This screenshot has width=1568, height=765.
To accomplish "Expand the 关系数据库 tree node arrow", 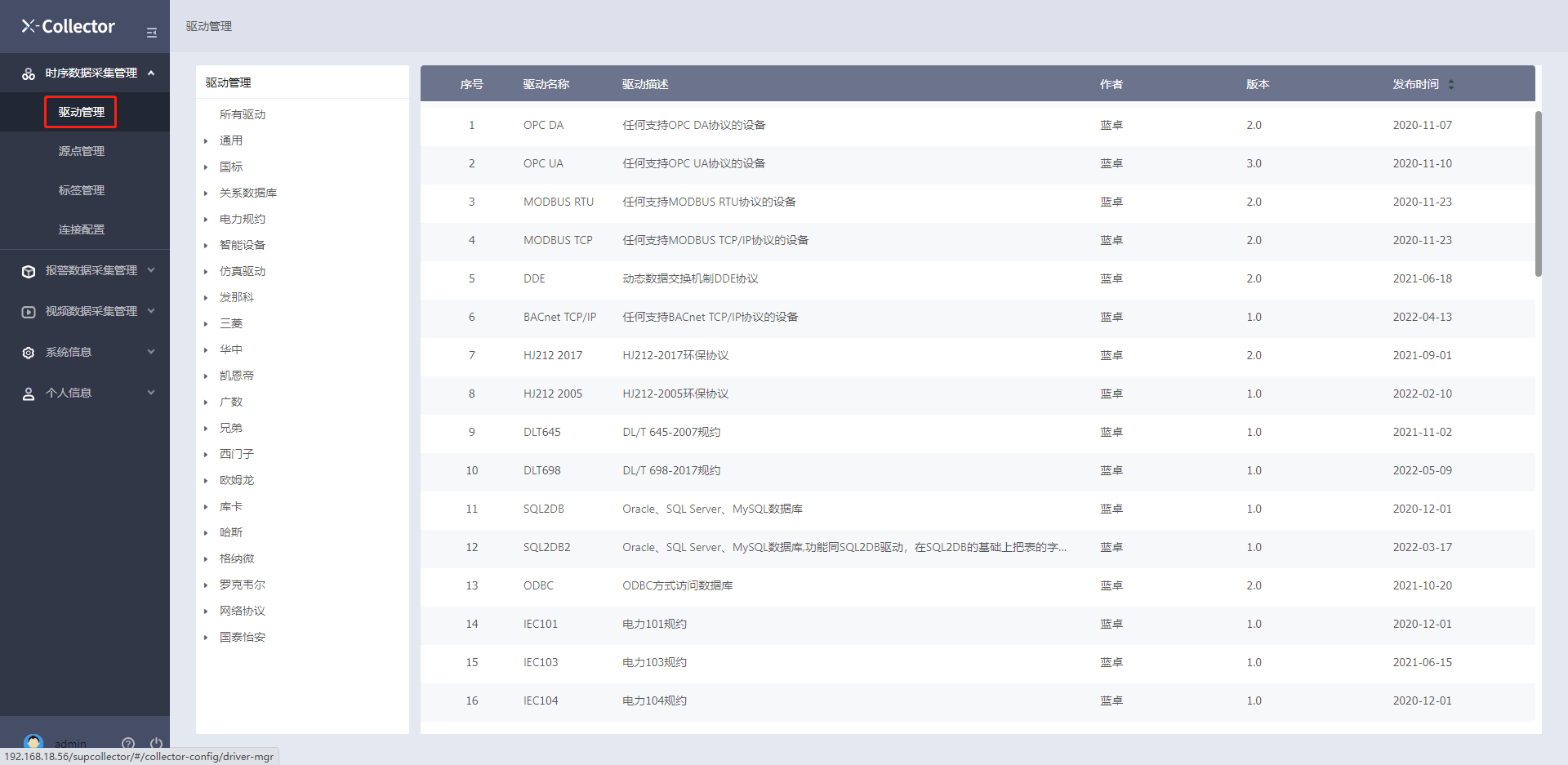I will coord(206,193).
